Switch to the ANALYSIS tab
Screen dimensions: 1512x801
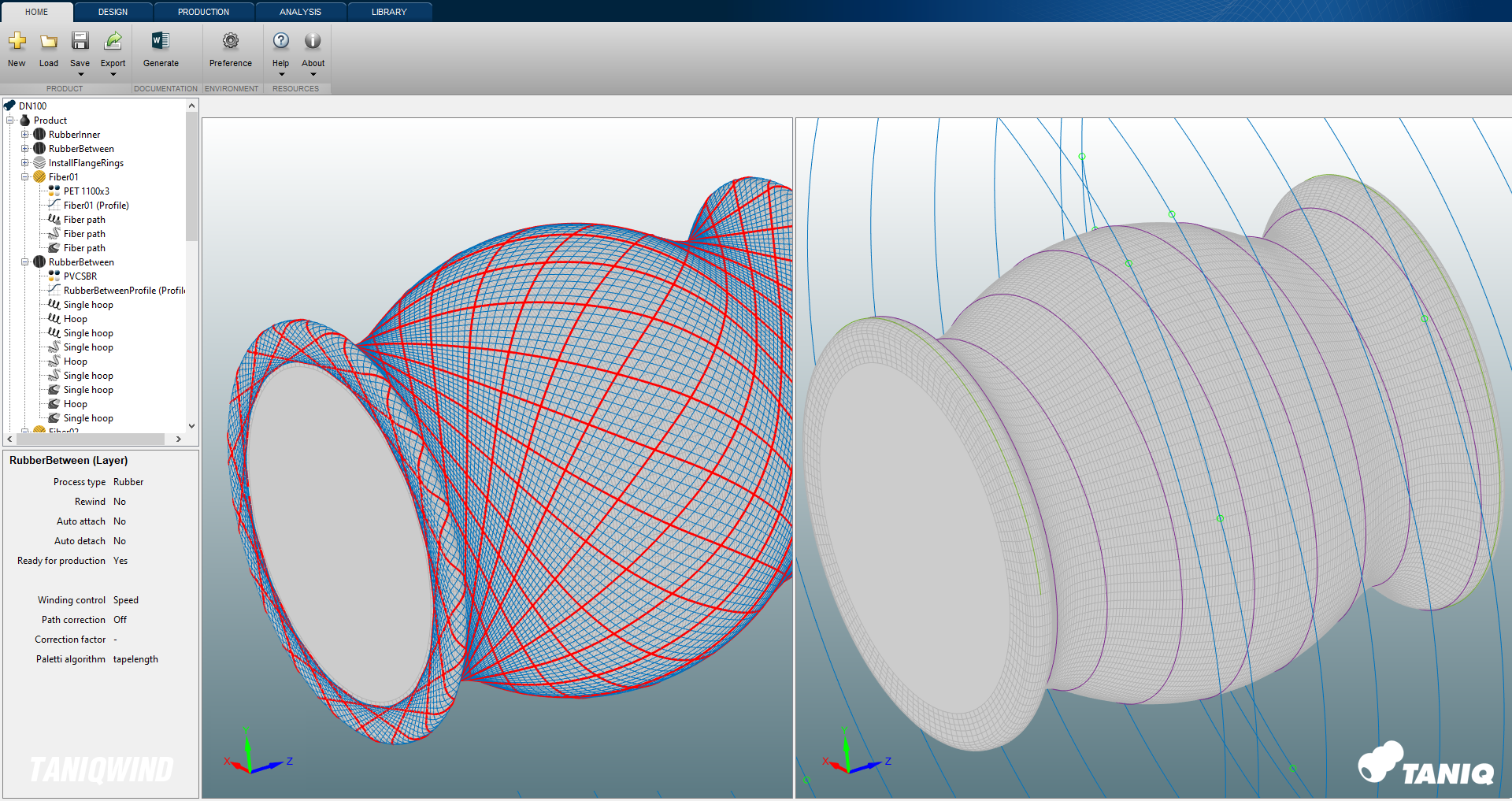[x=300, y=12]
